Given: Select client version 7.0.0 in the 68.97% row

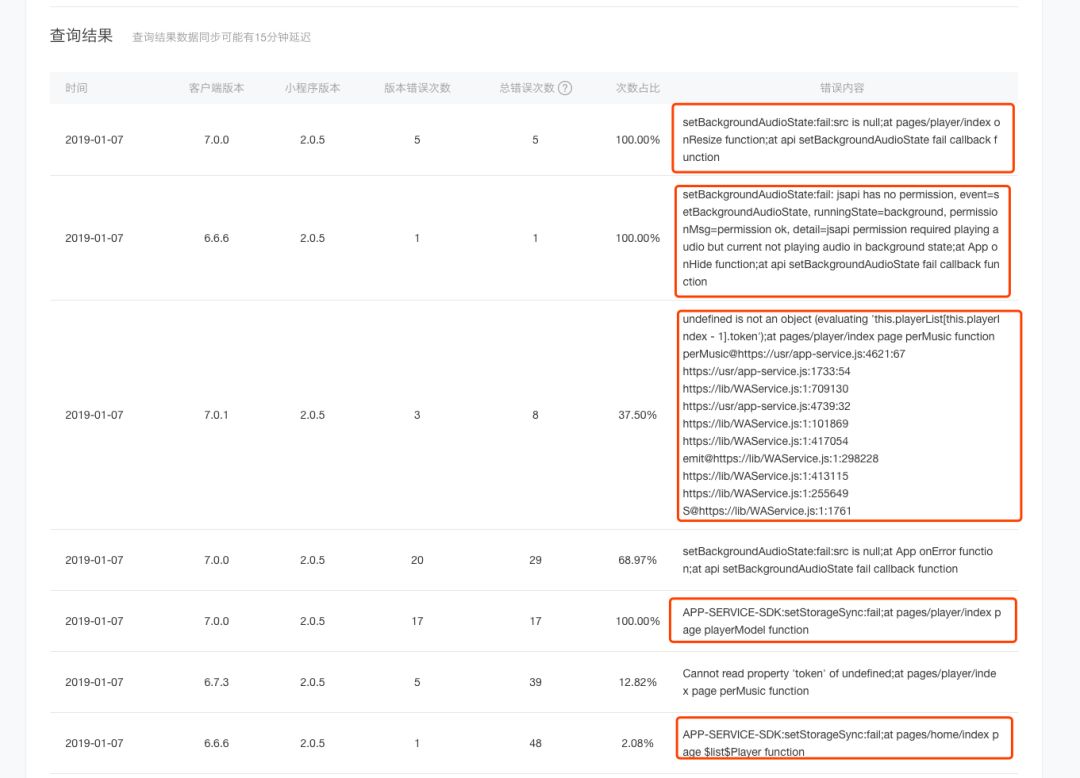Looking at the screenshot, I should (216, 560).
